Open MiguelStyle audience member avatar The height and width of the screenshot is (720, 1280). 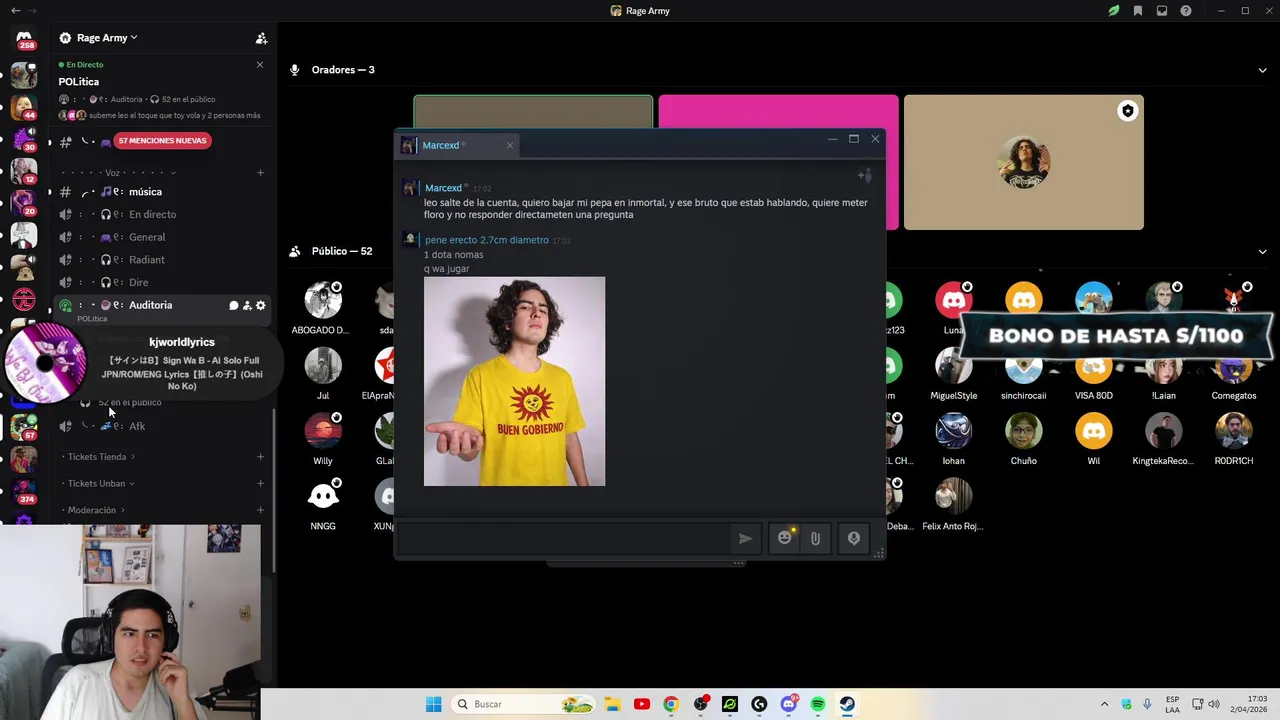(953, 366)
